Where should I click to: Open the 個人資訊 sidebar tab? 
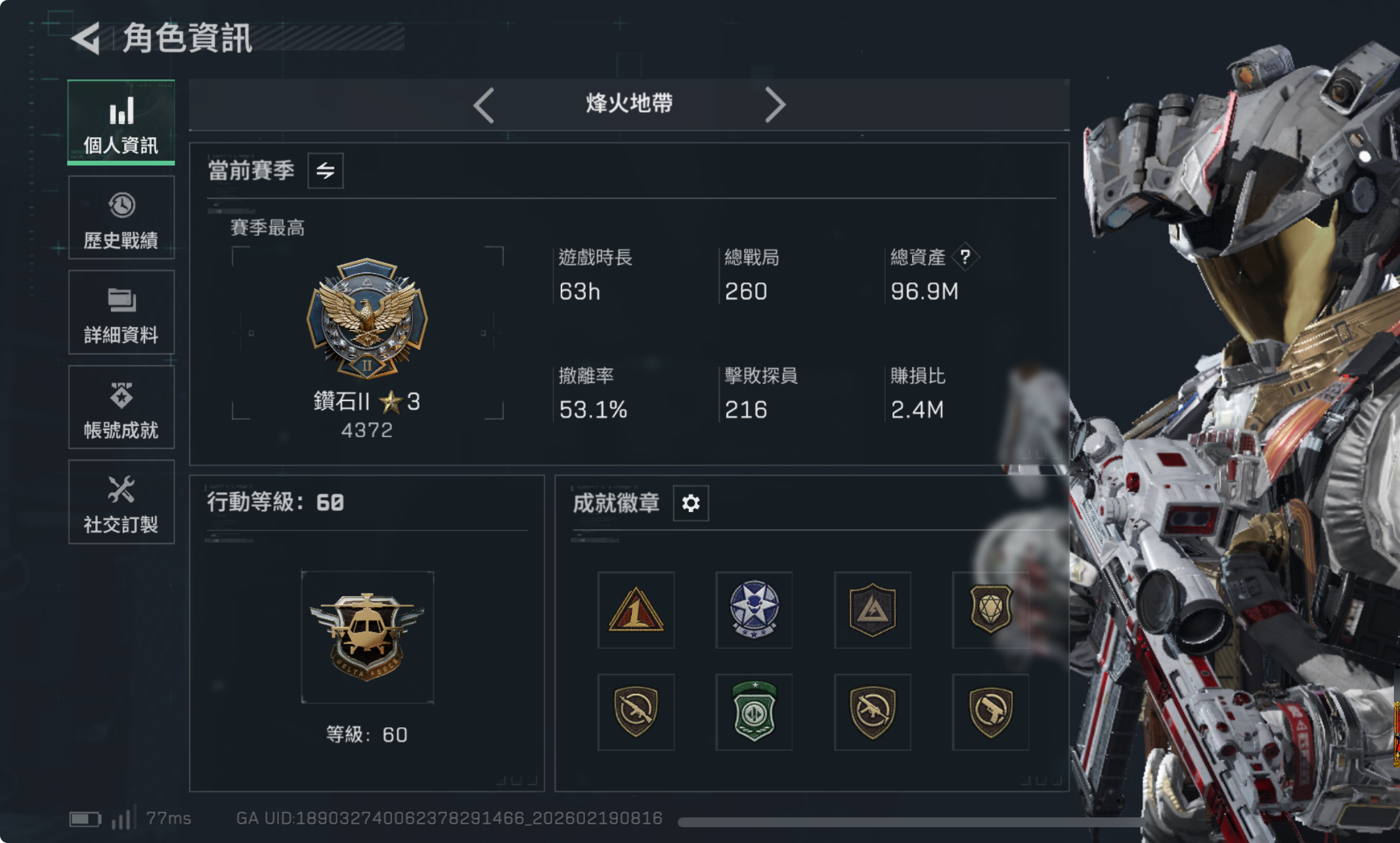pos(121,123)
